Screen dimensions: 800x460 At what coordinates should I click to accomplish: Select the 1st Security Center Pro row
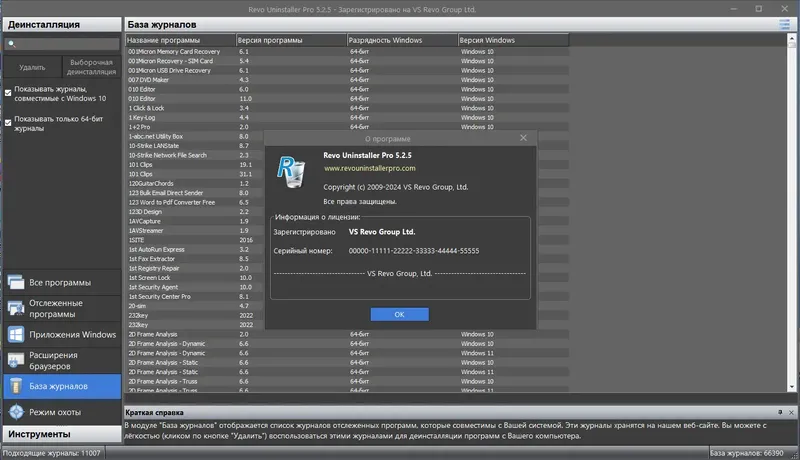click(194, 296)
